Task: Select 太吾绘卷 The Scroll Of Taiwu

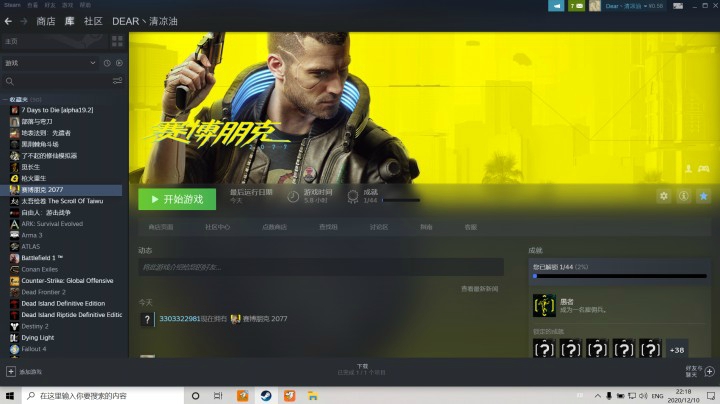Action: click(x=62, y=201)
